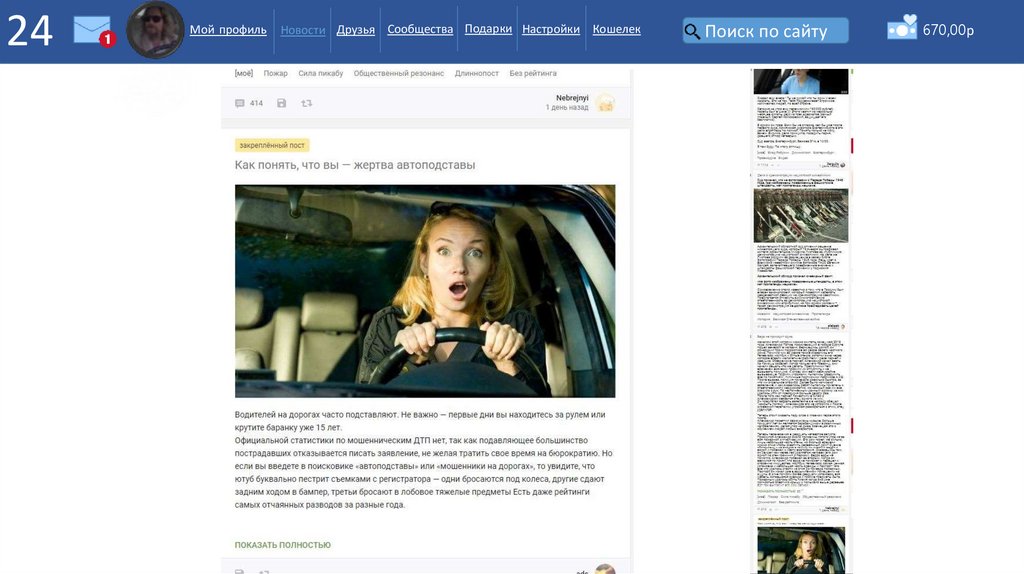Click the shocked woman driver photo
This screenshot has height=574, width=1024.
[425, 291]
